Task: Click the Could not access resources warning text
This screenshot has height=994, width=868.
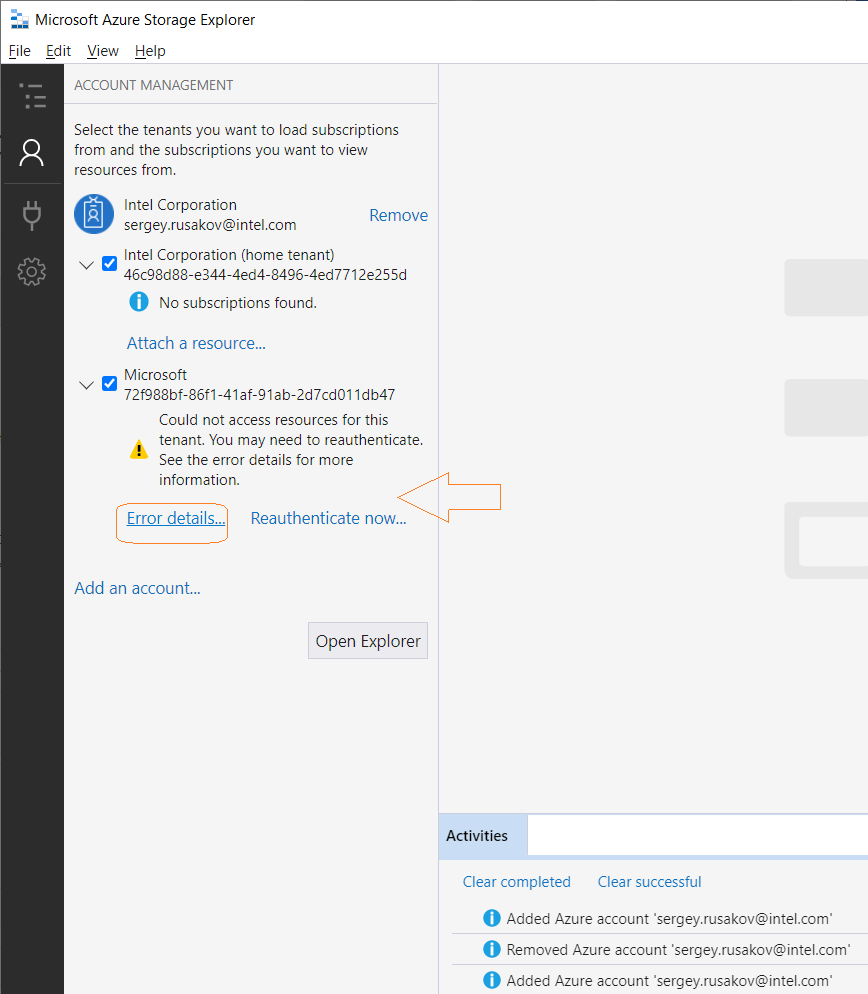Action: coord(291,449)
